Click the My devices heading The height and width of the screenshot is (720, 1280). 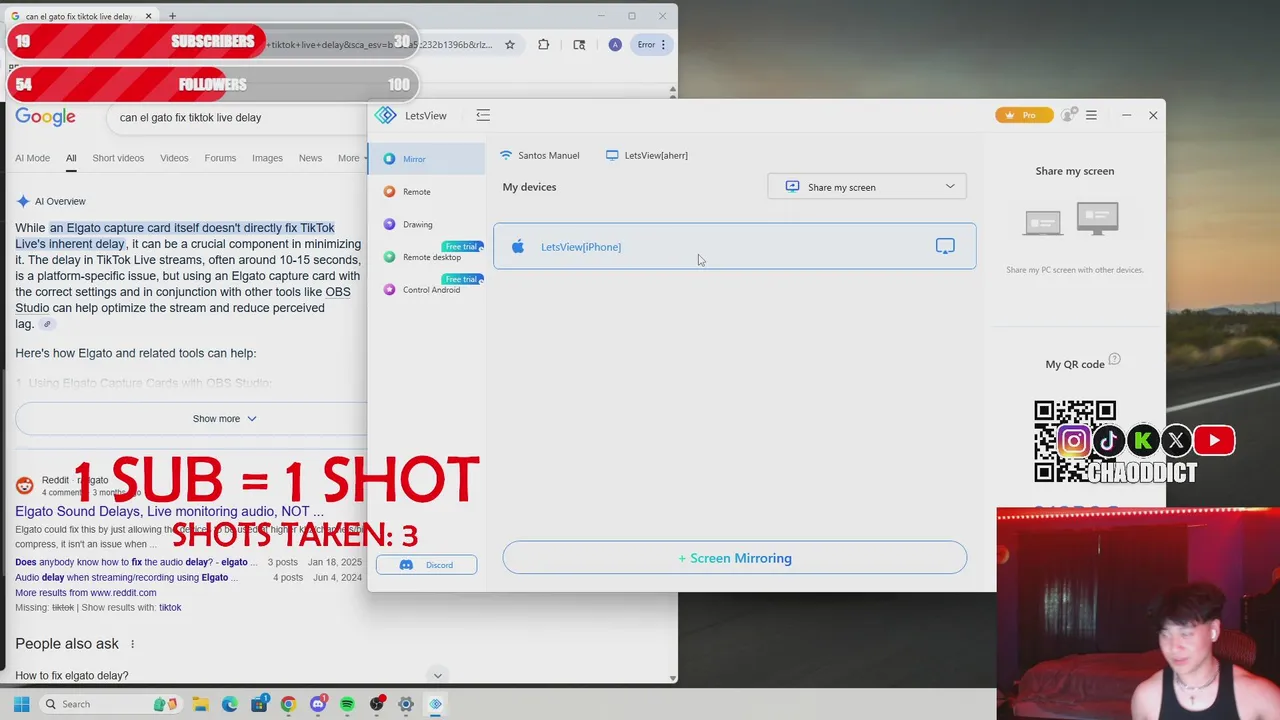pyautogui.click(x=529, y=187)
